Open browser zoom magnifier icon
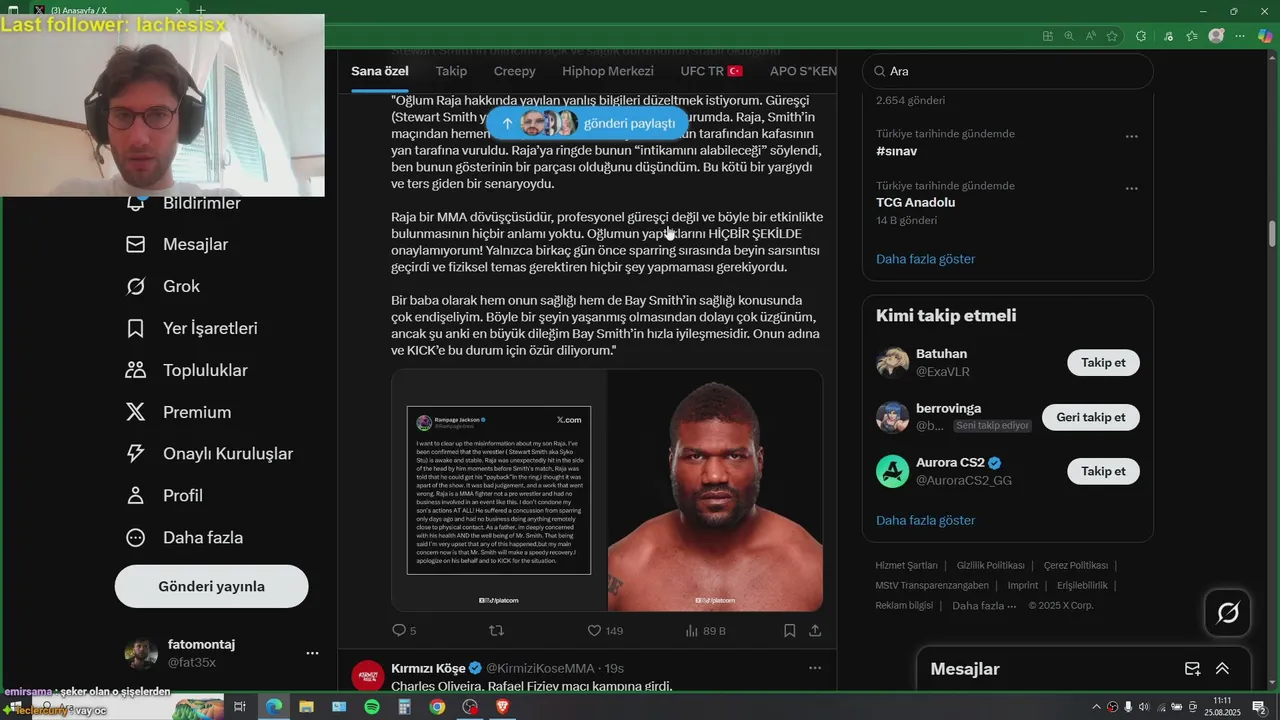 tap(1069, 36)
